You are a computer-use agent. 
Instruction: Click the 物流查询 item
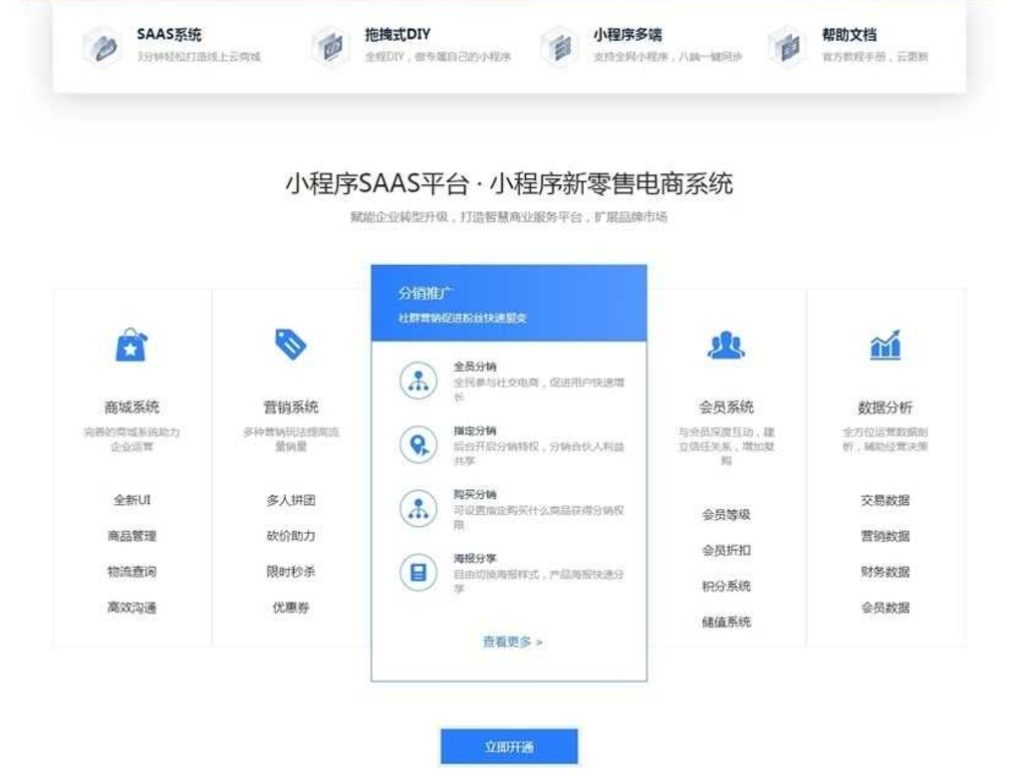coord(132,572)
